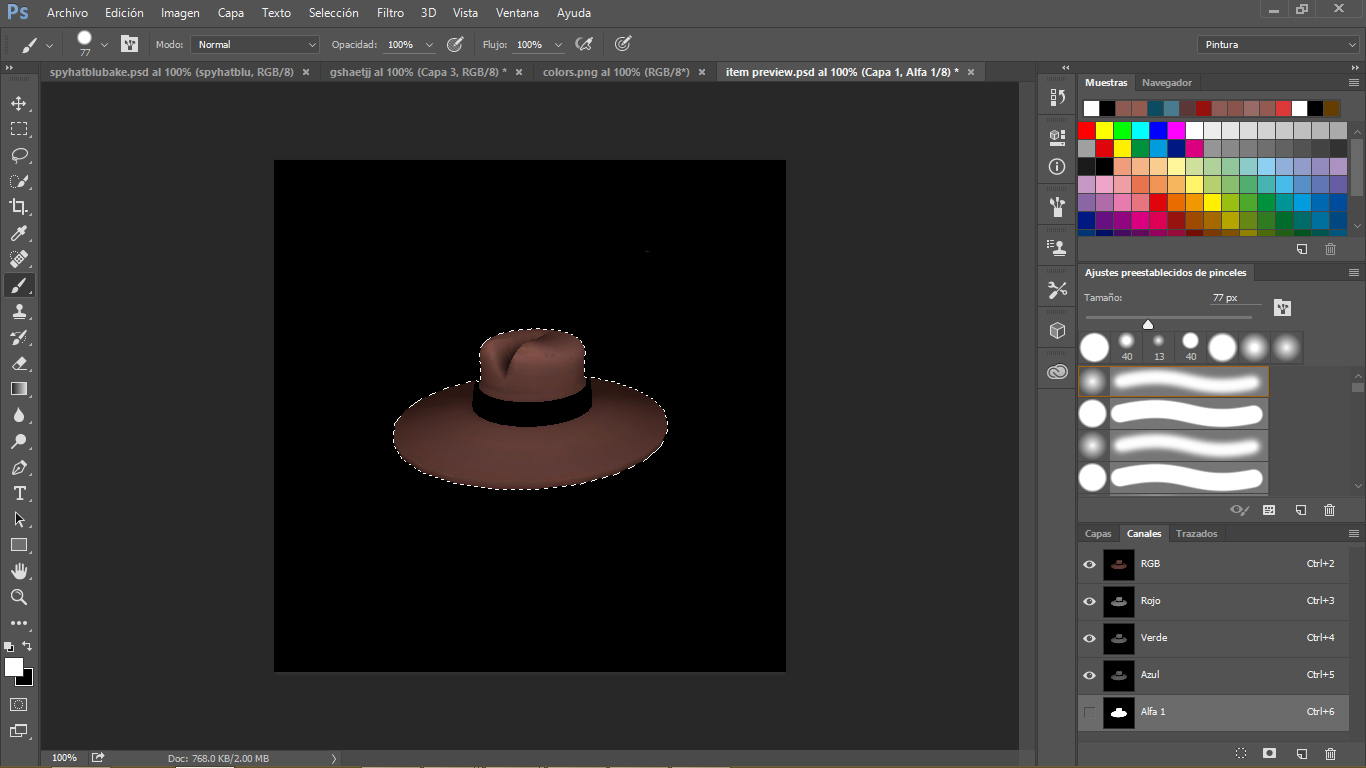Hide the Rojo channel
The width and height of the screenshot is (1366, 768).
coord(1089,601)
